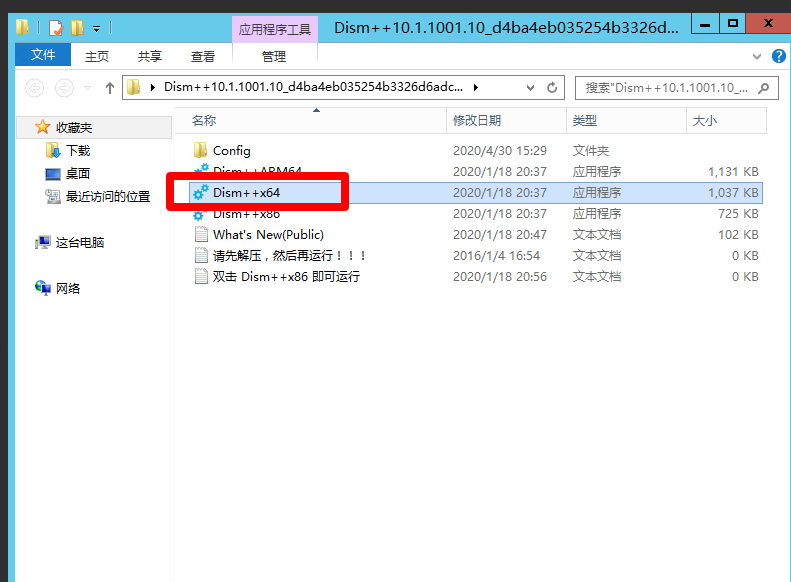Sort by the 类型 column header
The height and width of the screenshot is (582, 791).
tap(627, 121)
